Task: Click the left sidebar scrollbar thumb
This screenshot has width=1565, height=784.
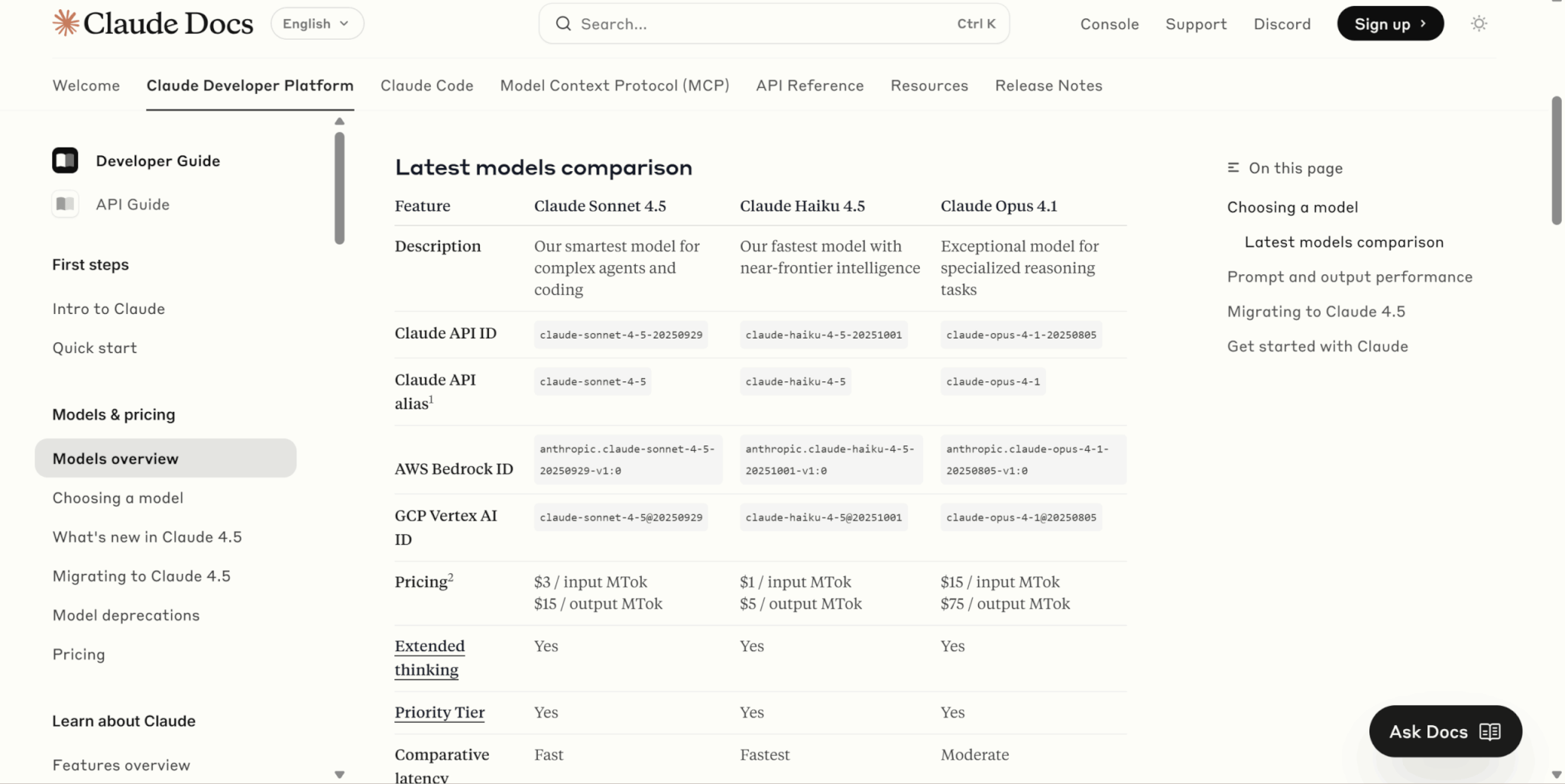Action: pyautogui.click(x=339, y=188)
